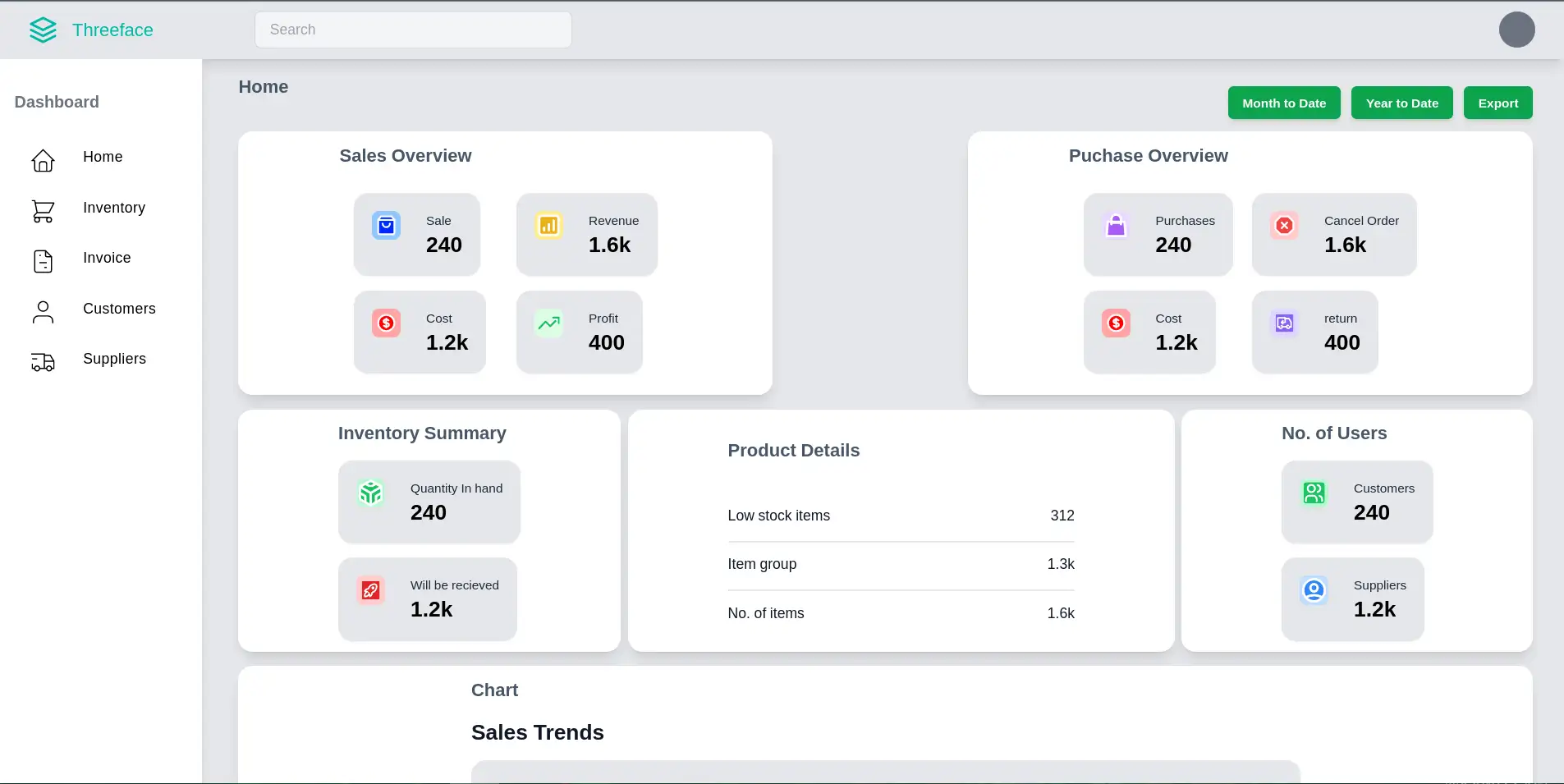Click the Home house icon in sidebar
This screenshot has height=784, width=1564.
(x=43, y=160)
